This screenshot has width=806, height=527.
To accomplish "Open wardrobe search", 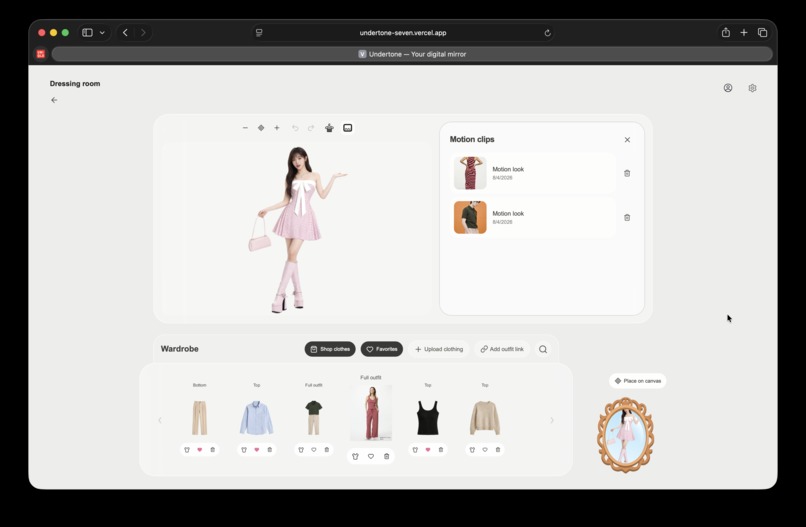I will (x=543, y=349).
